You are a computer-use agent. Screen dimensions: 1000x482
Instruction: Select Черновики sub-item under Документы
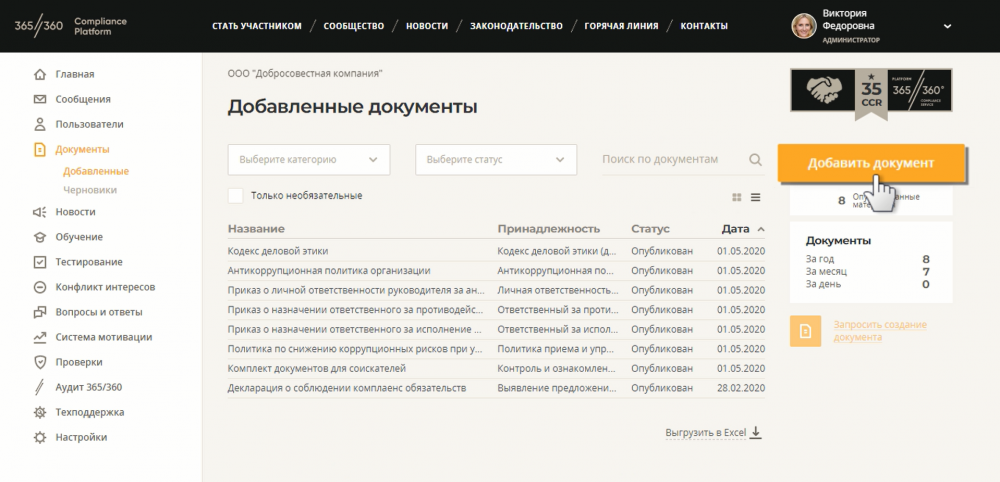(x=90, y=190)
